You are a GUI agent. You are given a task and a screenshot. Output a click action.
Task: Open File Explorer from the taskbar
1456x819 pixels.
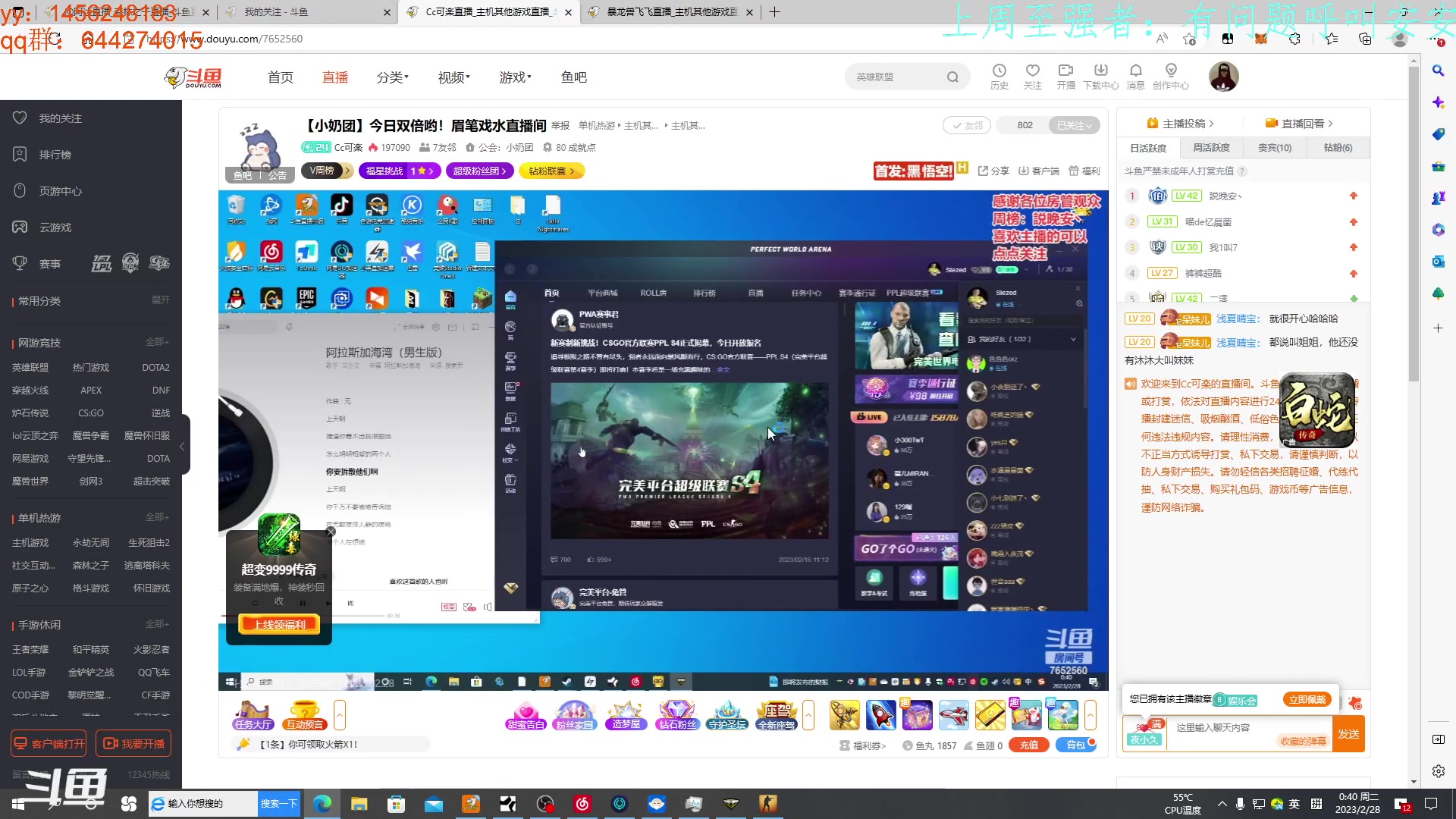359,804
